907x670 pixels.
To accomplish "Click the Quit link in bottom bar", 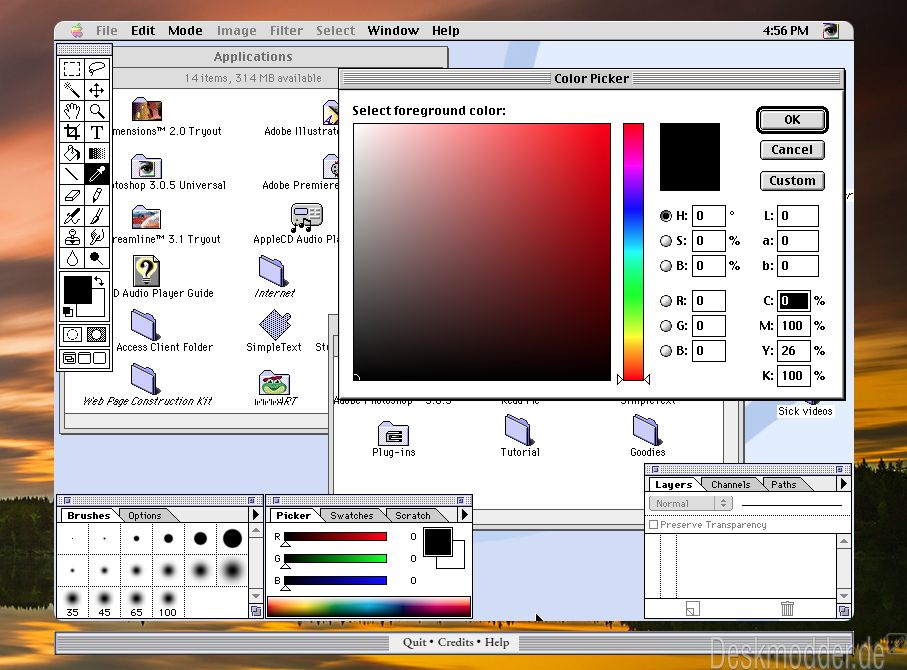I will [414, 642].
